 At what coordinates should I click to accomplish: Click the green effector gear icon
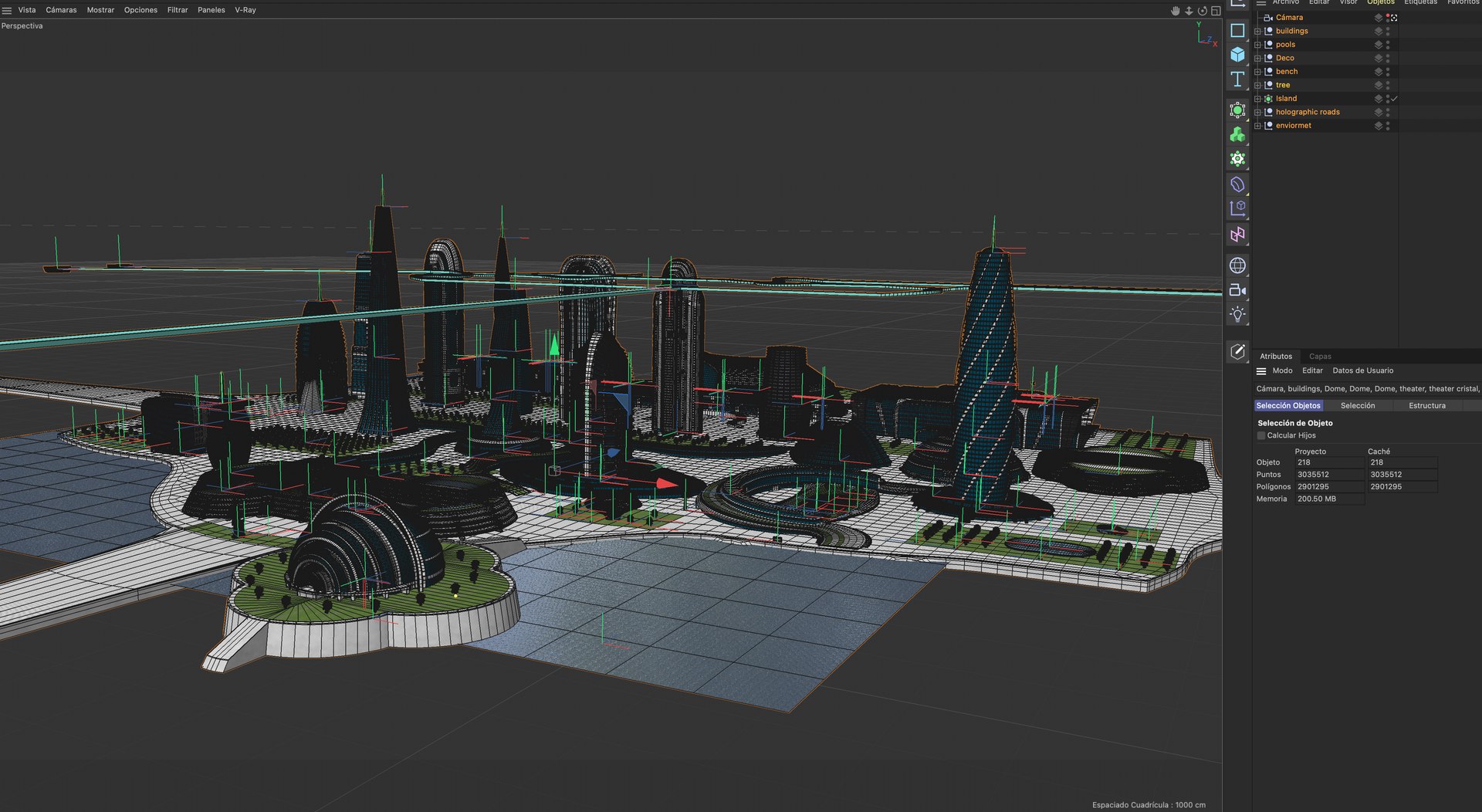pyautogui.click(x=1237, y=159)
